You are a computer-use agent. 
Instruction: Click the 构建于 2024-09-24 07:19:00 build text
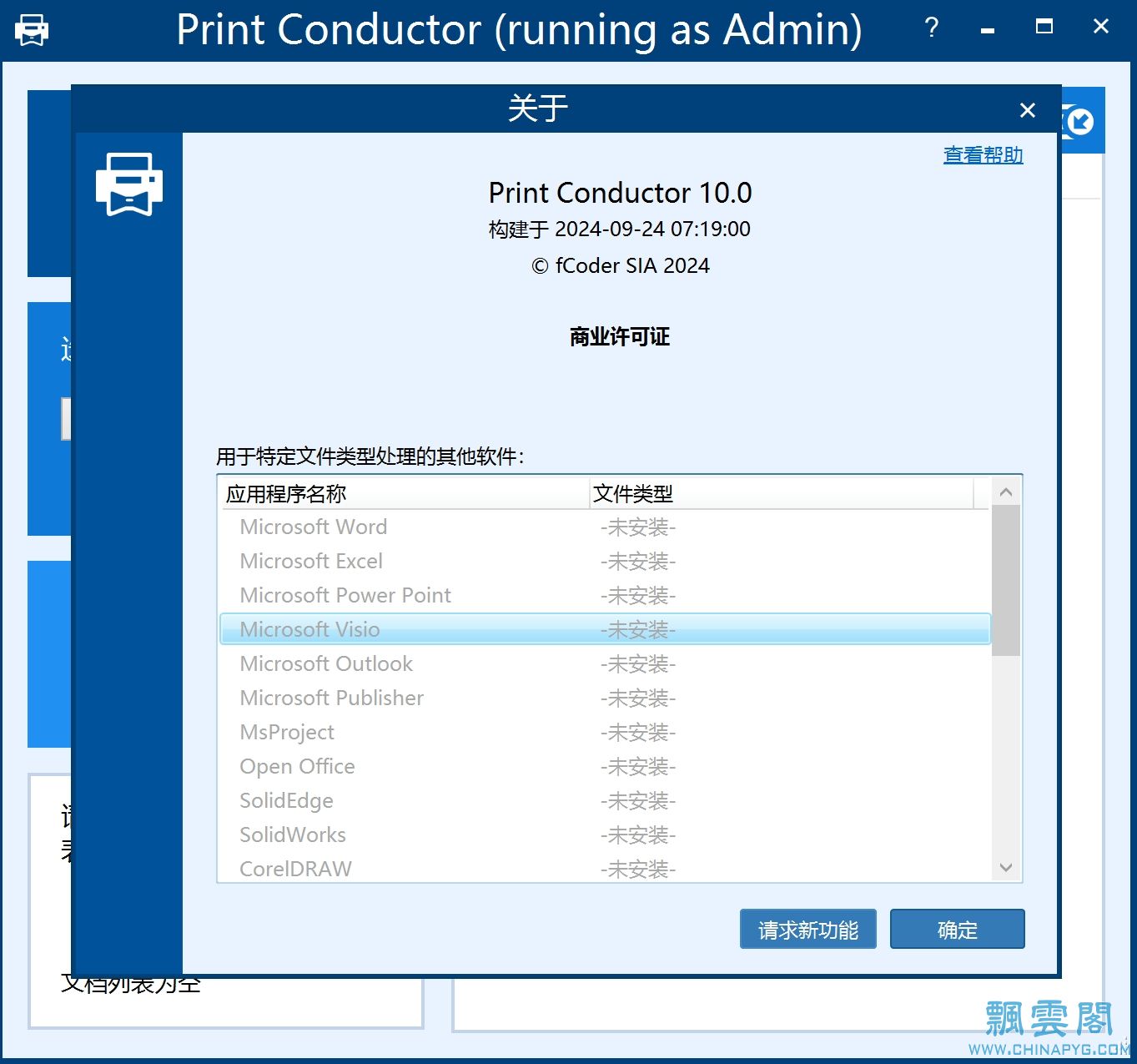(x=620, y=229)
